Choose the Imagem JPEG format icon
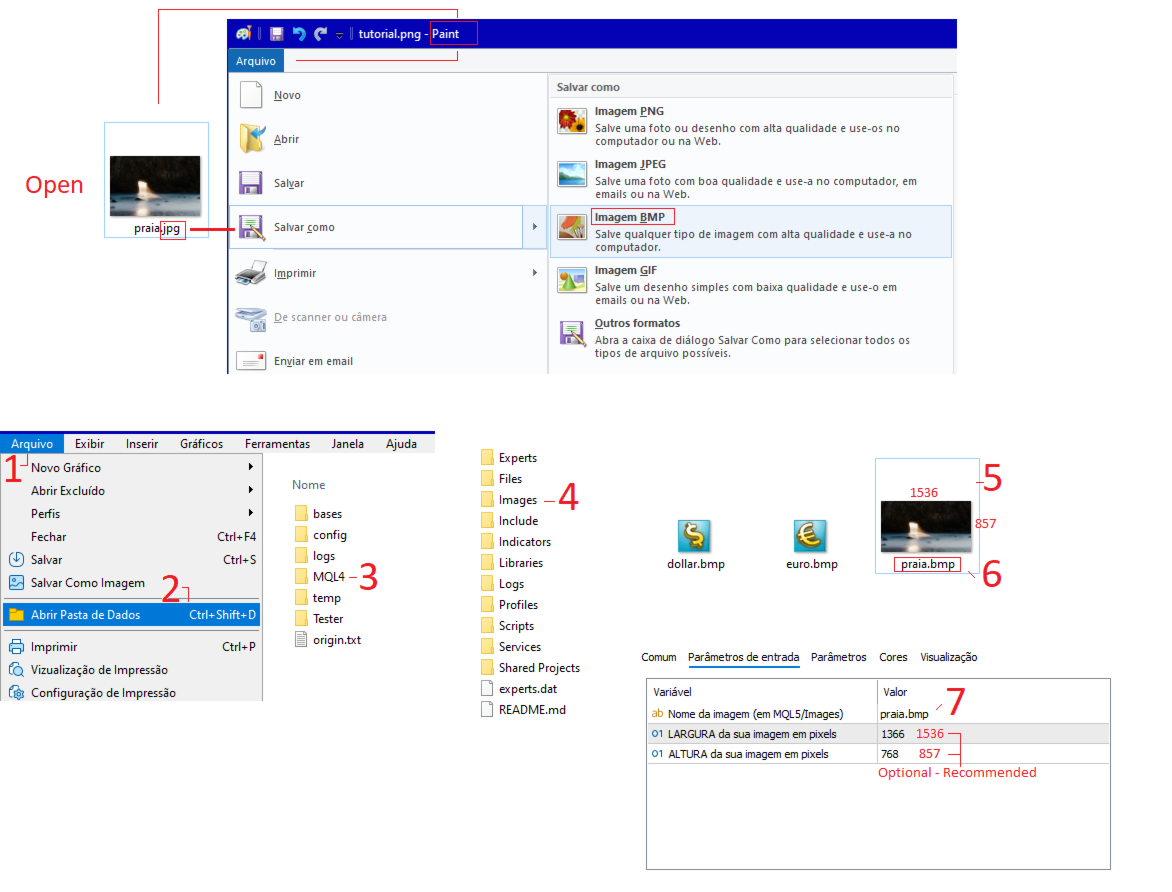 tap(572, 174)
